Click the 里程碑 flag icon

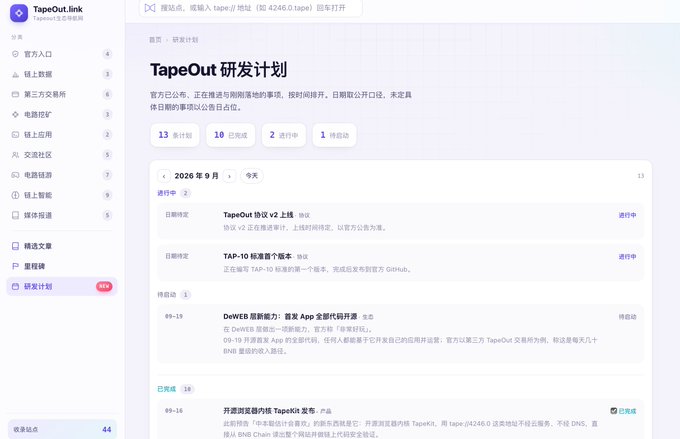coord(15,266)
